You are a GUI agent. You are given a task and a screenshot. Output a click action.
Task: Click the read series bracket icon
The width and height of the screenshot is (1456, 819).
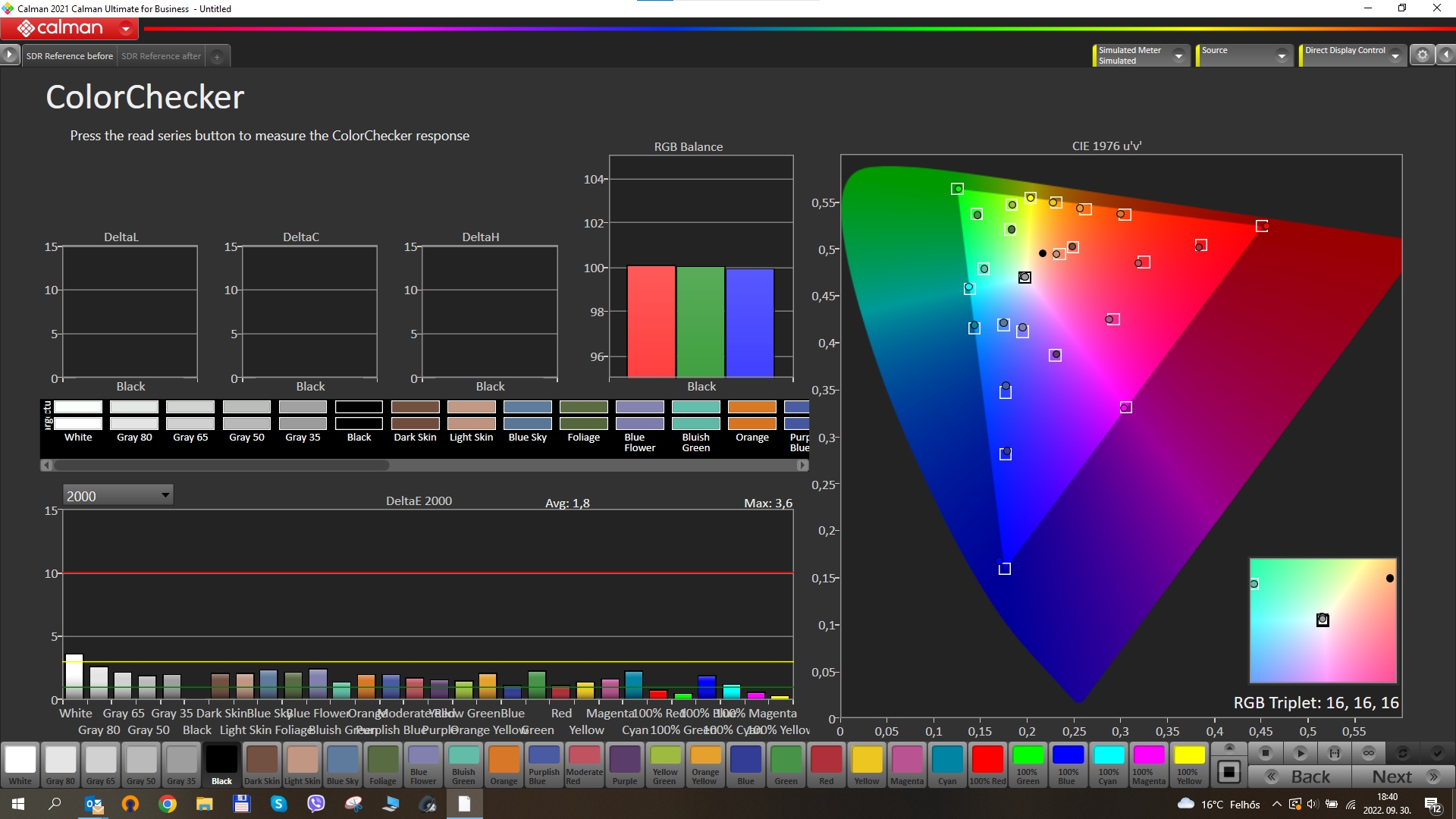(x=1335, y=753)
